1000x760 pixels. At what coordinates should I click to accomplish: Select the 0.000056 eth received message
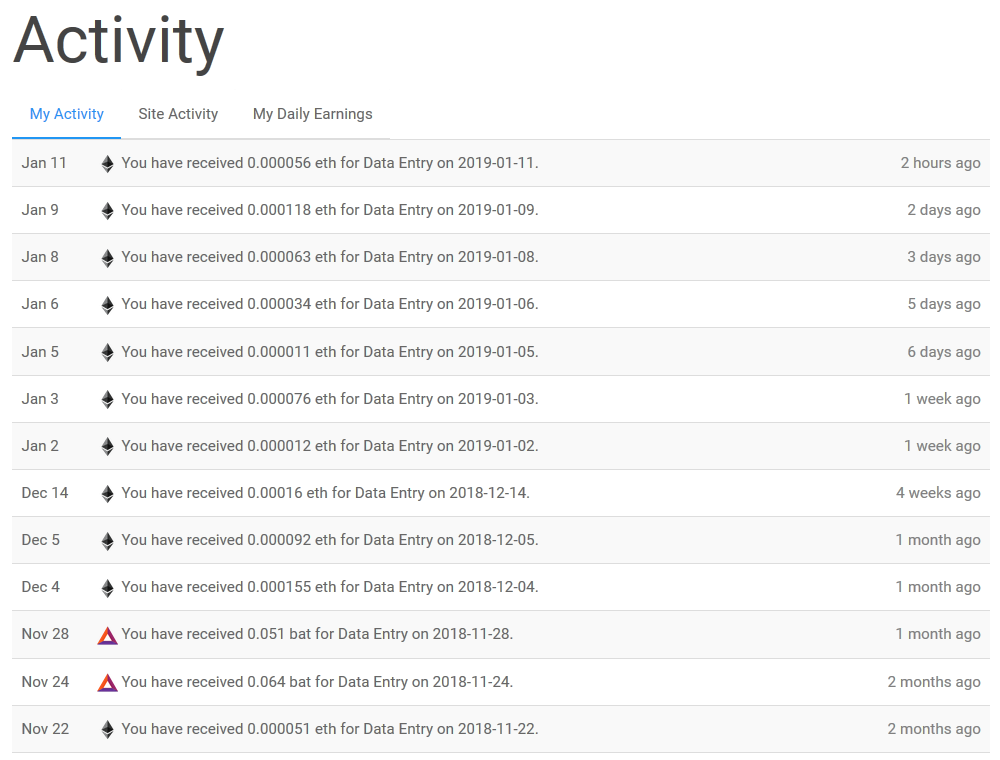[x=330, y=163]
